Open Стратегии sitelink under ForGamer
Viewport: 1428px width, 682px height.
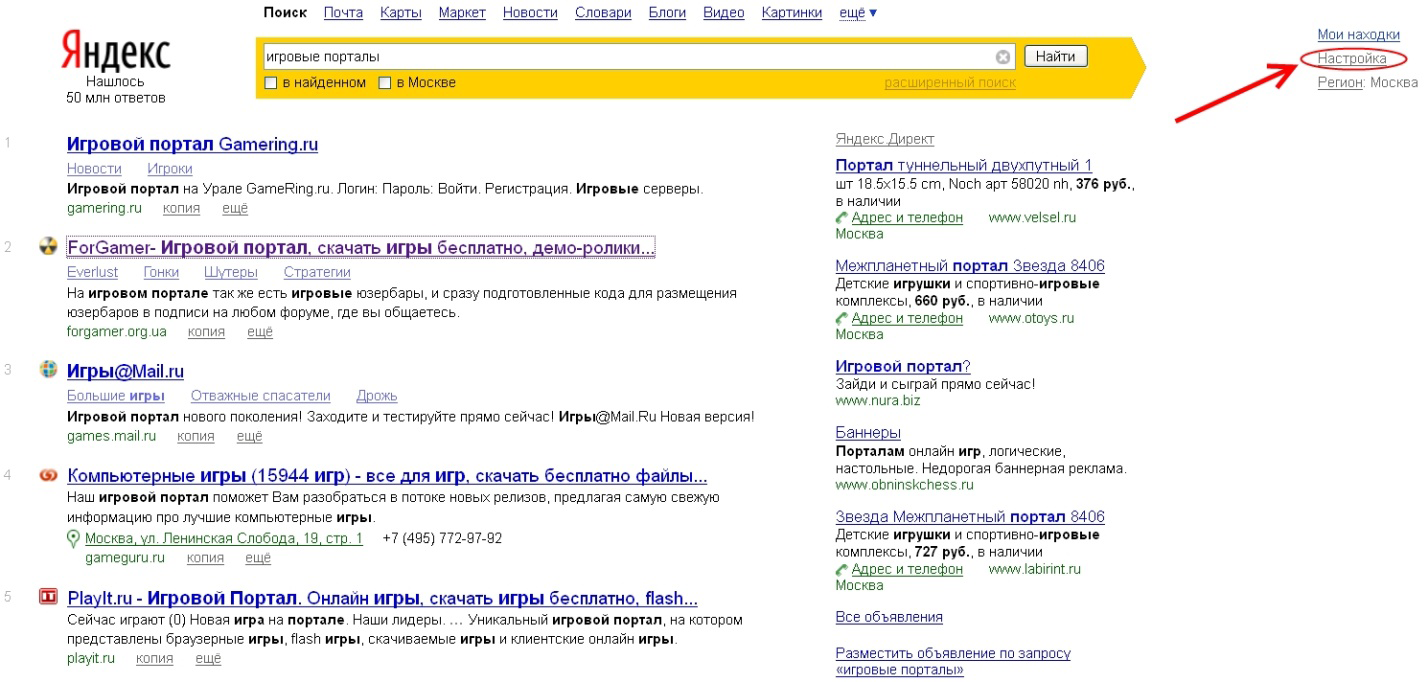point(317,272)
